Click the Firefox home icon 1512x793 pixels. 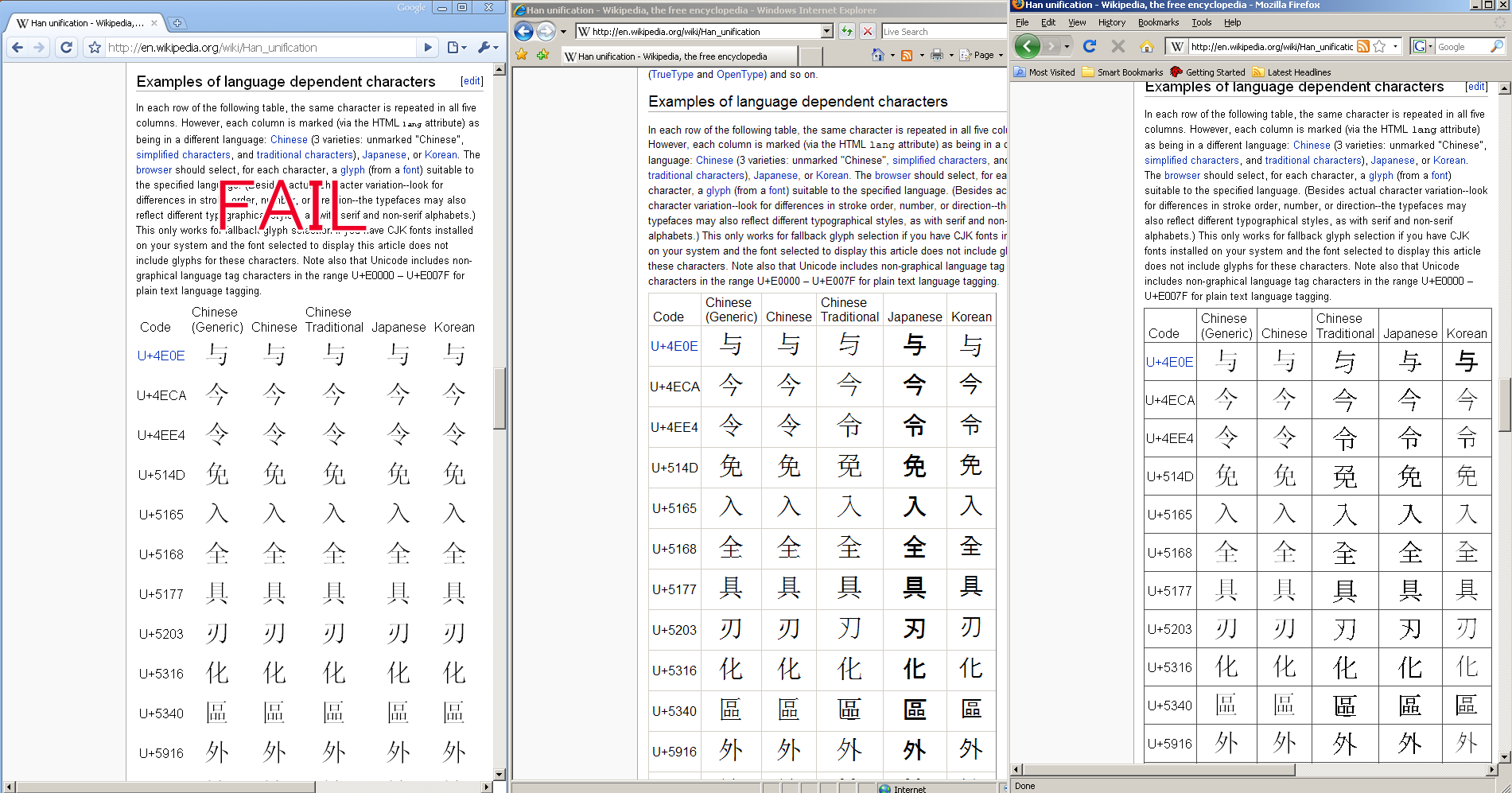[1146, 47]
